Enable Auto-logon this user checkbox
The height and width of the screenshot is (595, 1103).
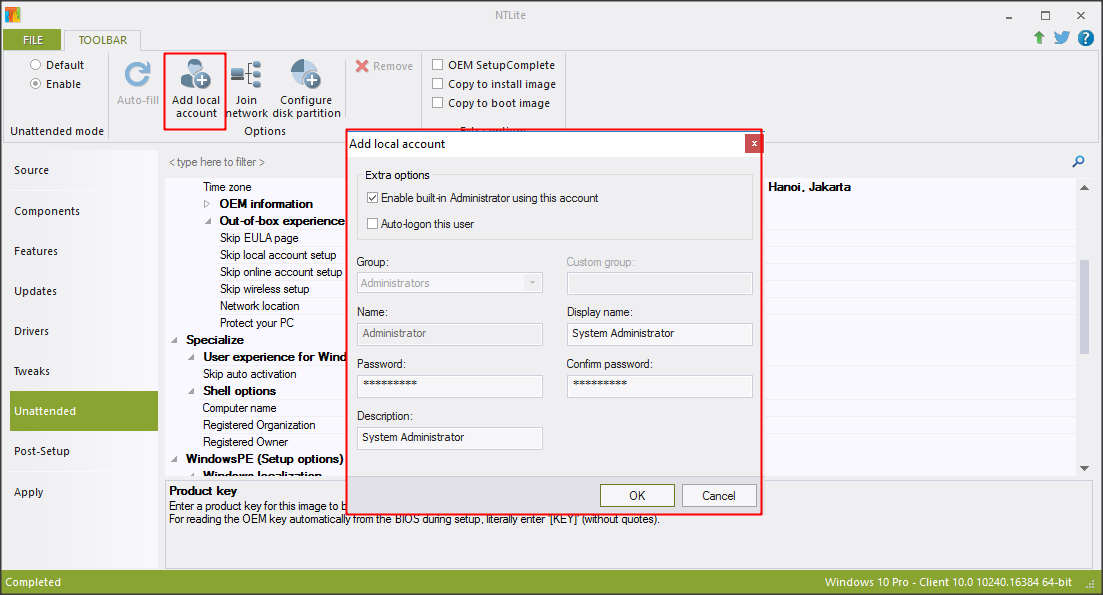[x=373, y=224]
